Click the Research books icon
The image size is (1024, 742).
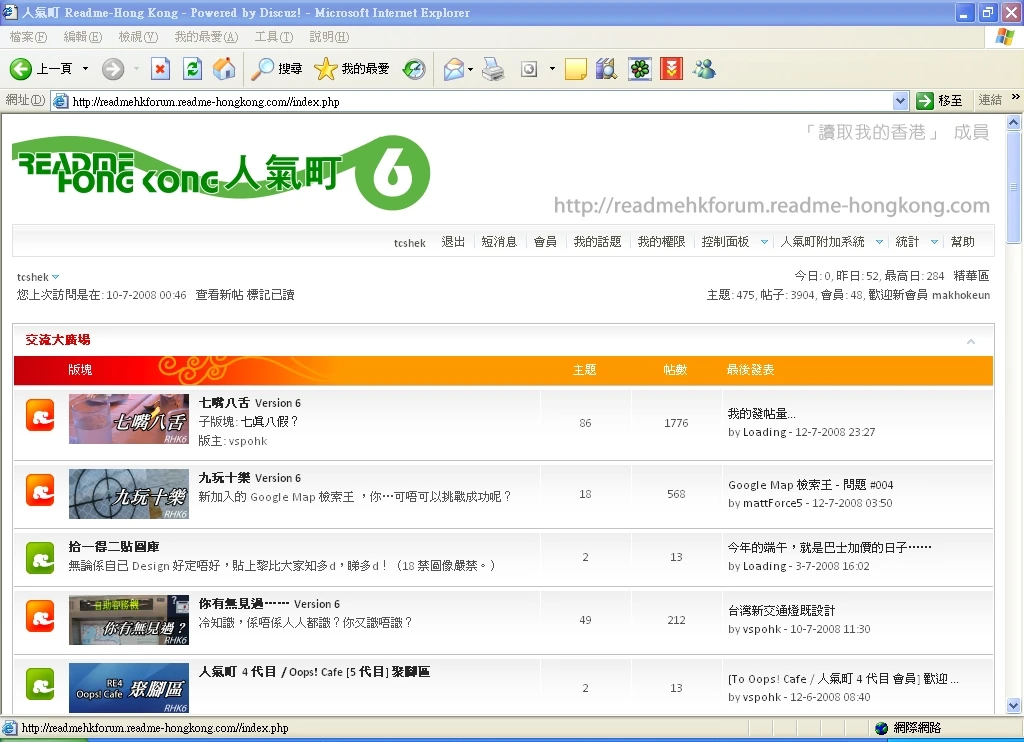tap(607, 69)
